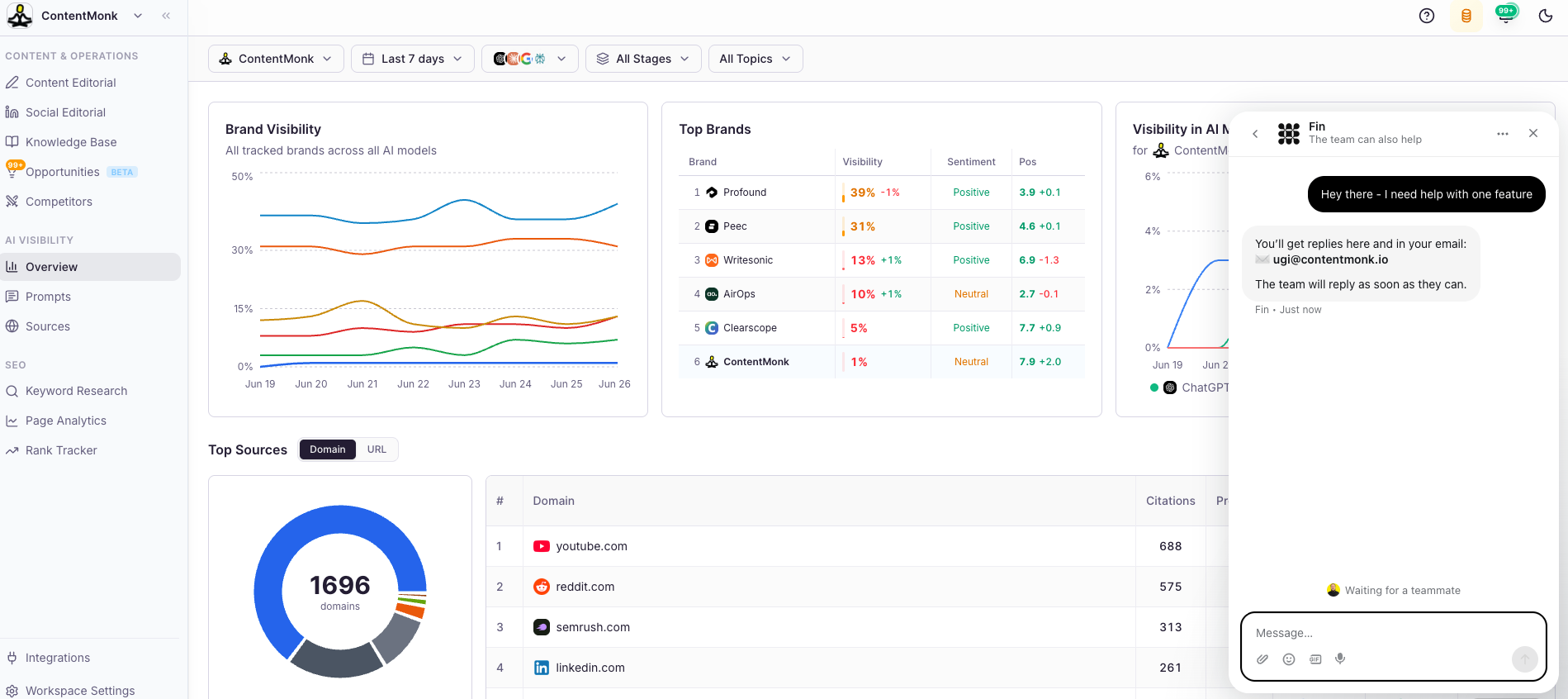Viewport: 1568px width, 699px height.
Task: Click ContentMonk brand row
Action: click(882, 362)
